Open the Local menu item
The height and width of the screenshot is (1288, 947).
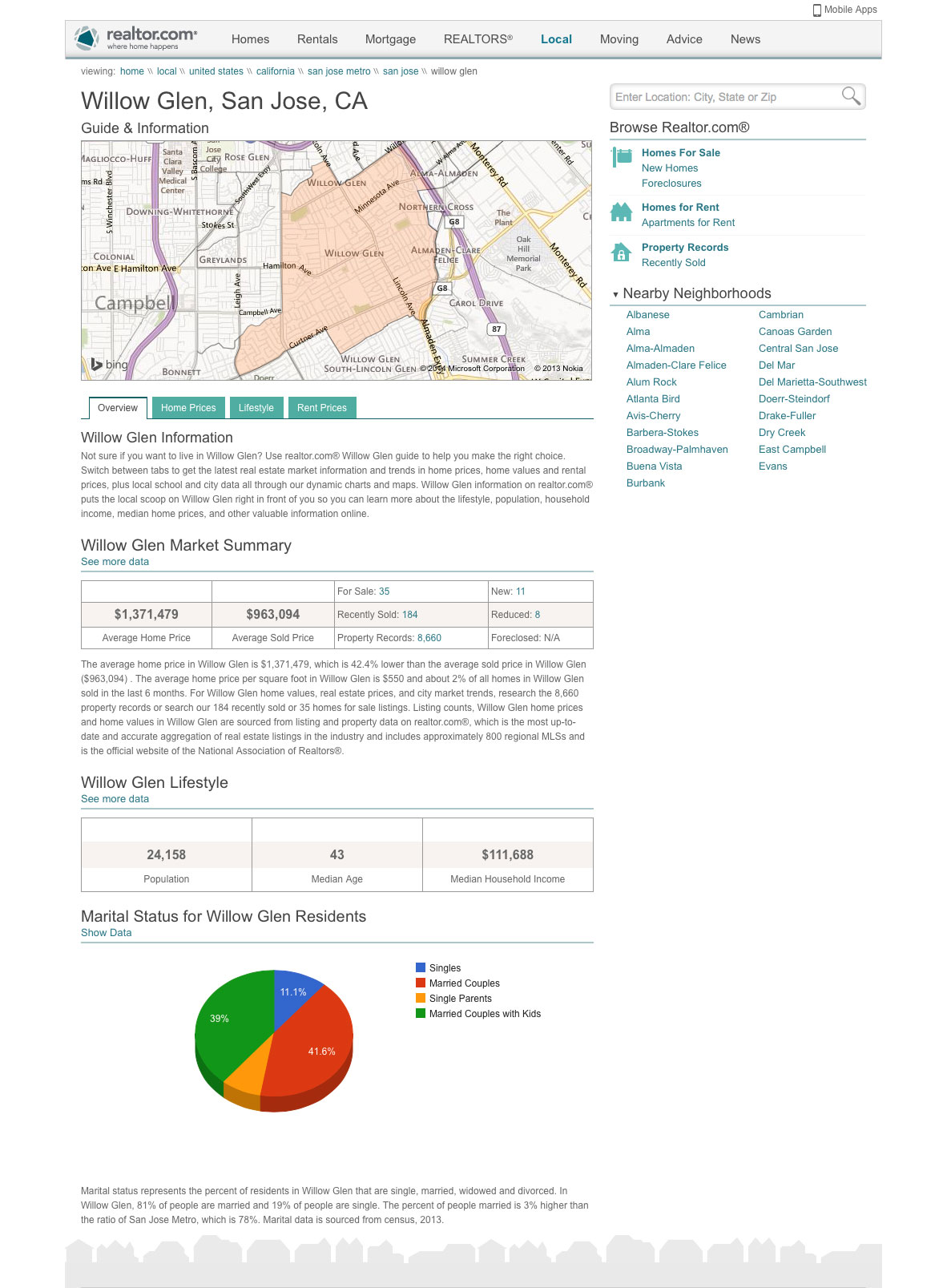pos(556,39)
